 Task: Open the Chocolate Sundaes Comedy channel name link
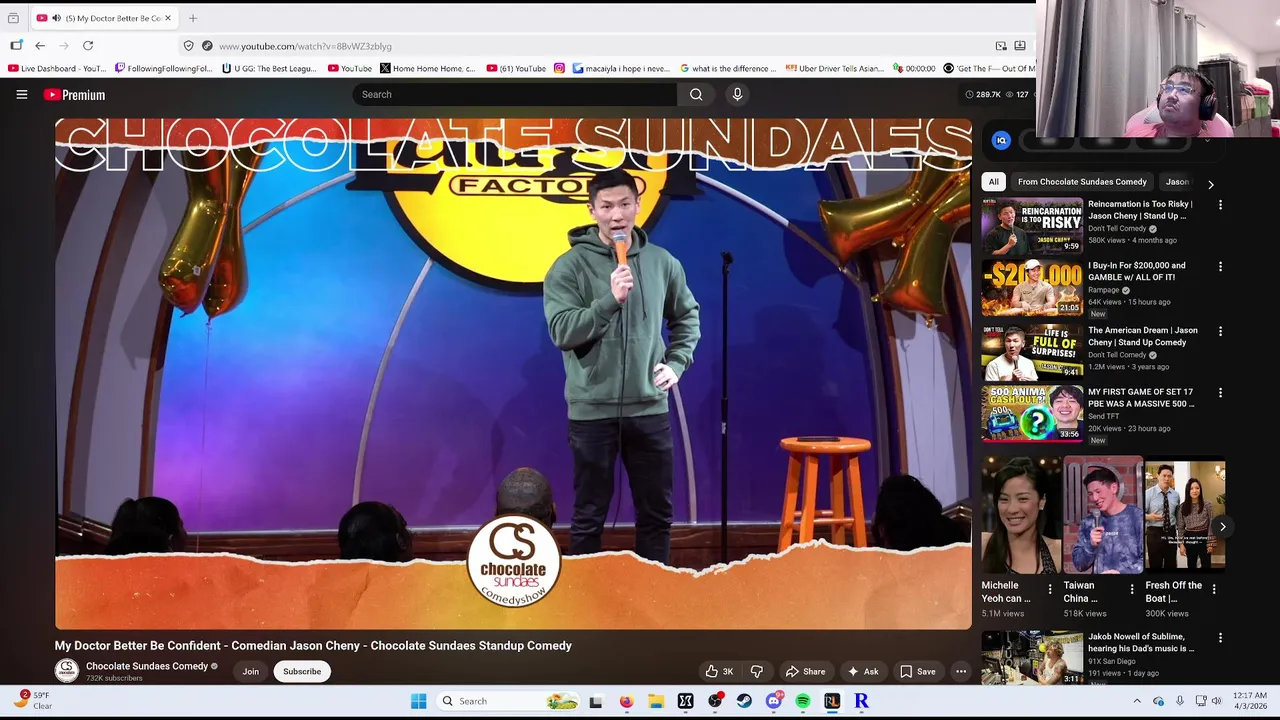[x=147, y=666]
